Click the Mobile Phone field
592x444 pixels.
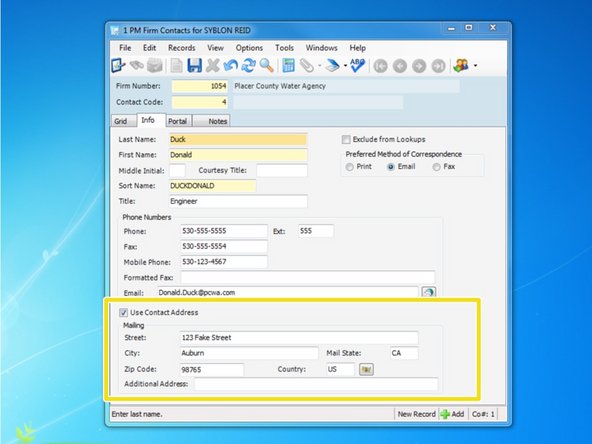coord(224,262)
